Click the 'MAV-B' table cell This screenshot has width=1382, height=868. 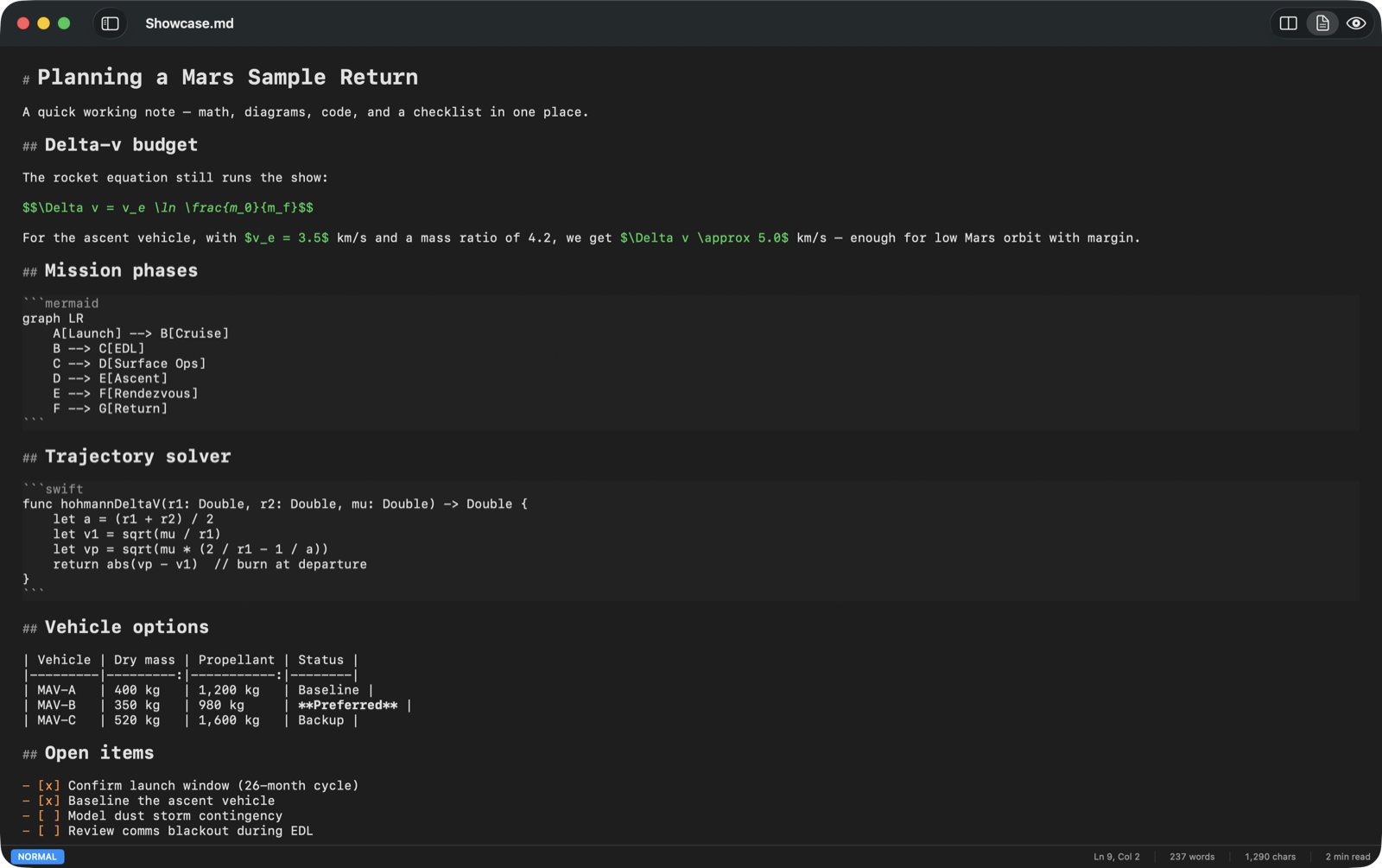(56, 706)
